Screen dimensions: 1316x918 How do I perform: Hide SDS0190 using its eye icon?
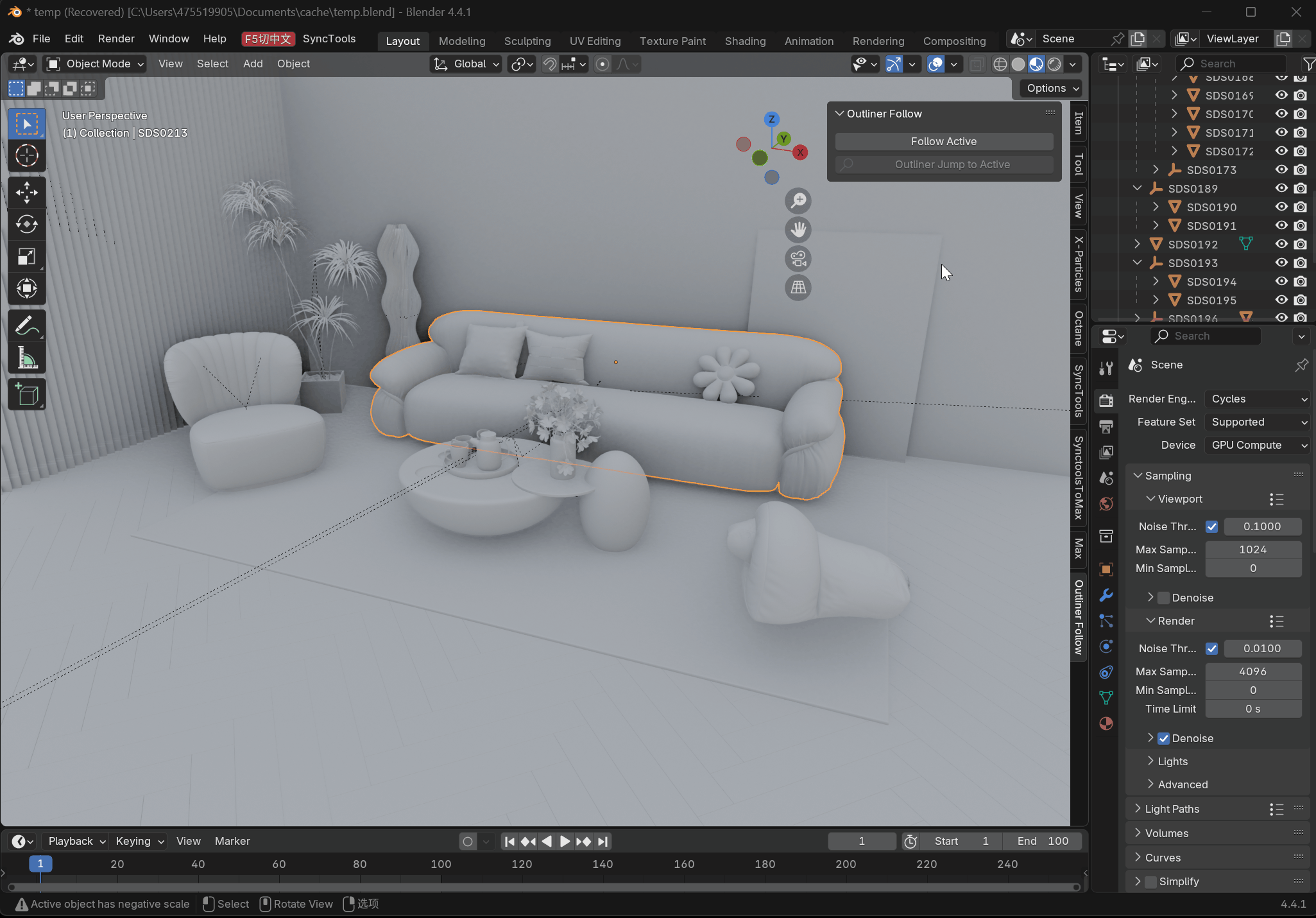pos(1281,207)
